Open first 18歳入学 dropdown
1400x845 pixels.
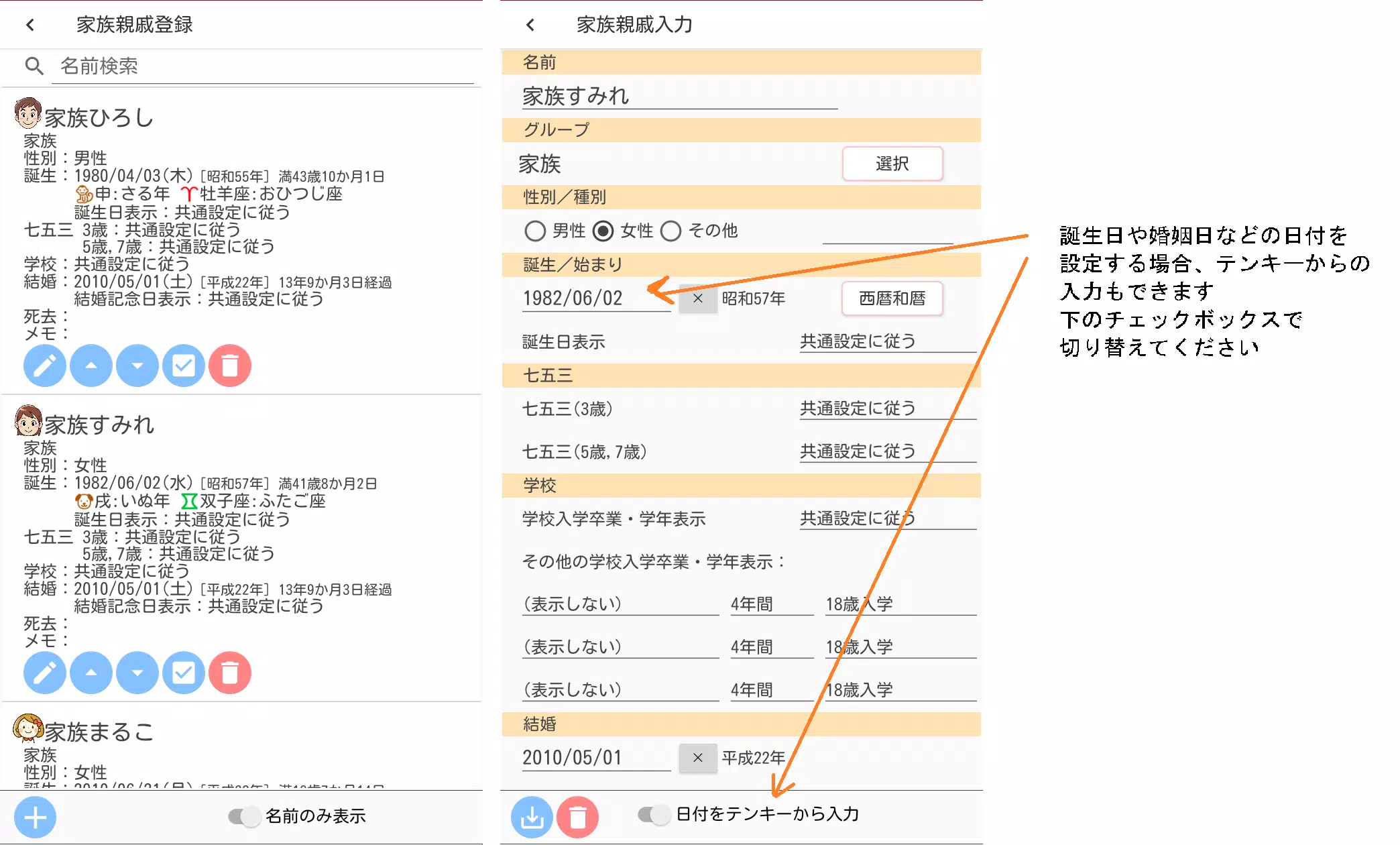coord(900,604)
